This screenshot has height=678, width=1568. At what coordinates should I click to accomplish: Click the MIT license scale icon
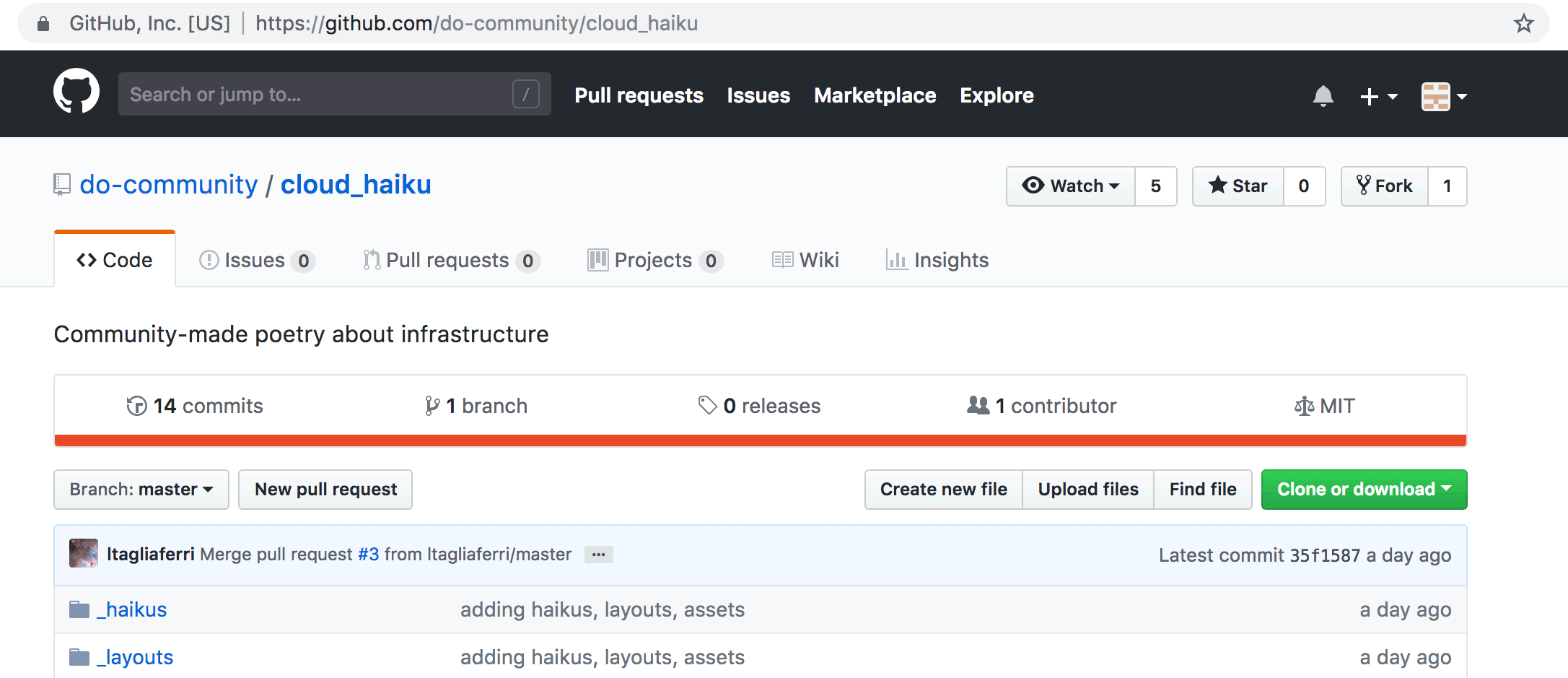coord(1304,406)
